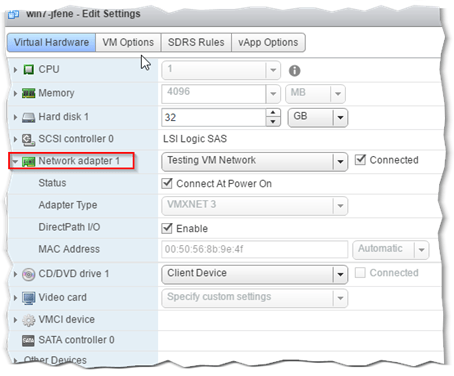
Task: Expand the Video card row
Action: pyautogui.click(x=15, y=298)
